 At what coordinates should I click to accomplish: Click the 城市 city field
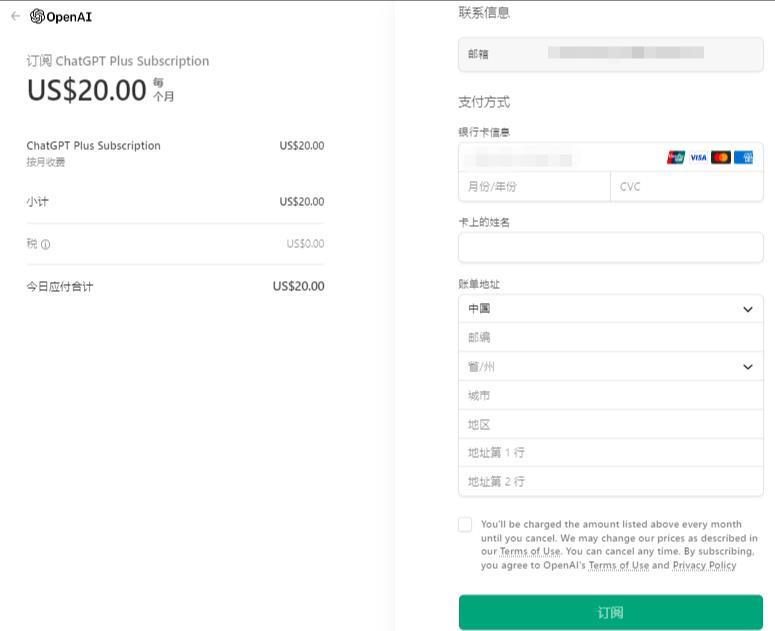(610, 395)
